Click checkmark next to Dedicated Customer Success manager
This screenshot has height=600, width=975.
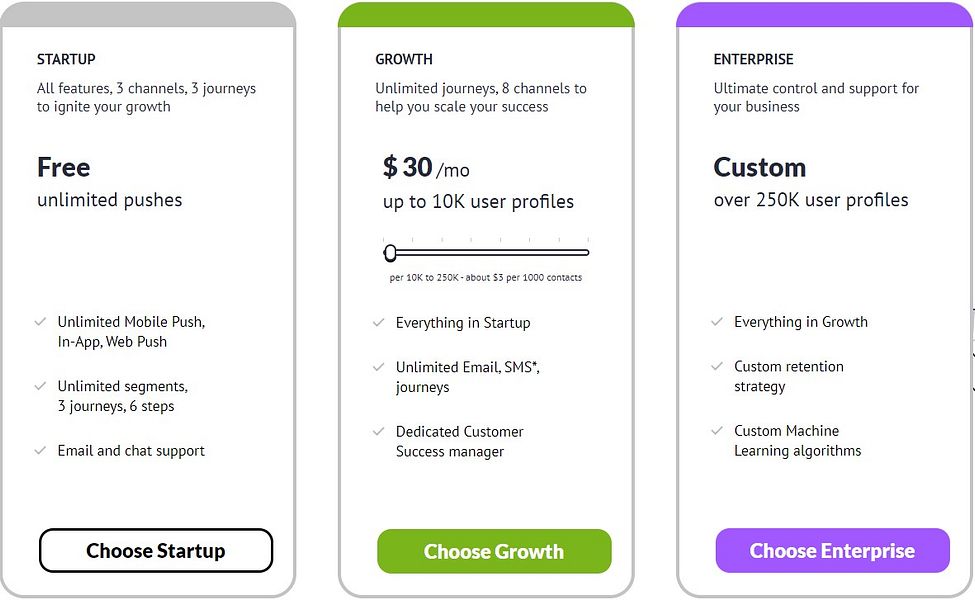tap(379, 432)
